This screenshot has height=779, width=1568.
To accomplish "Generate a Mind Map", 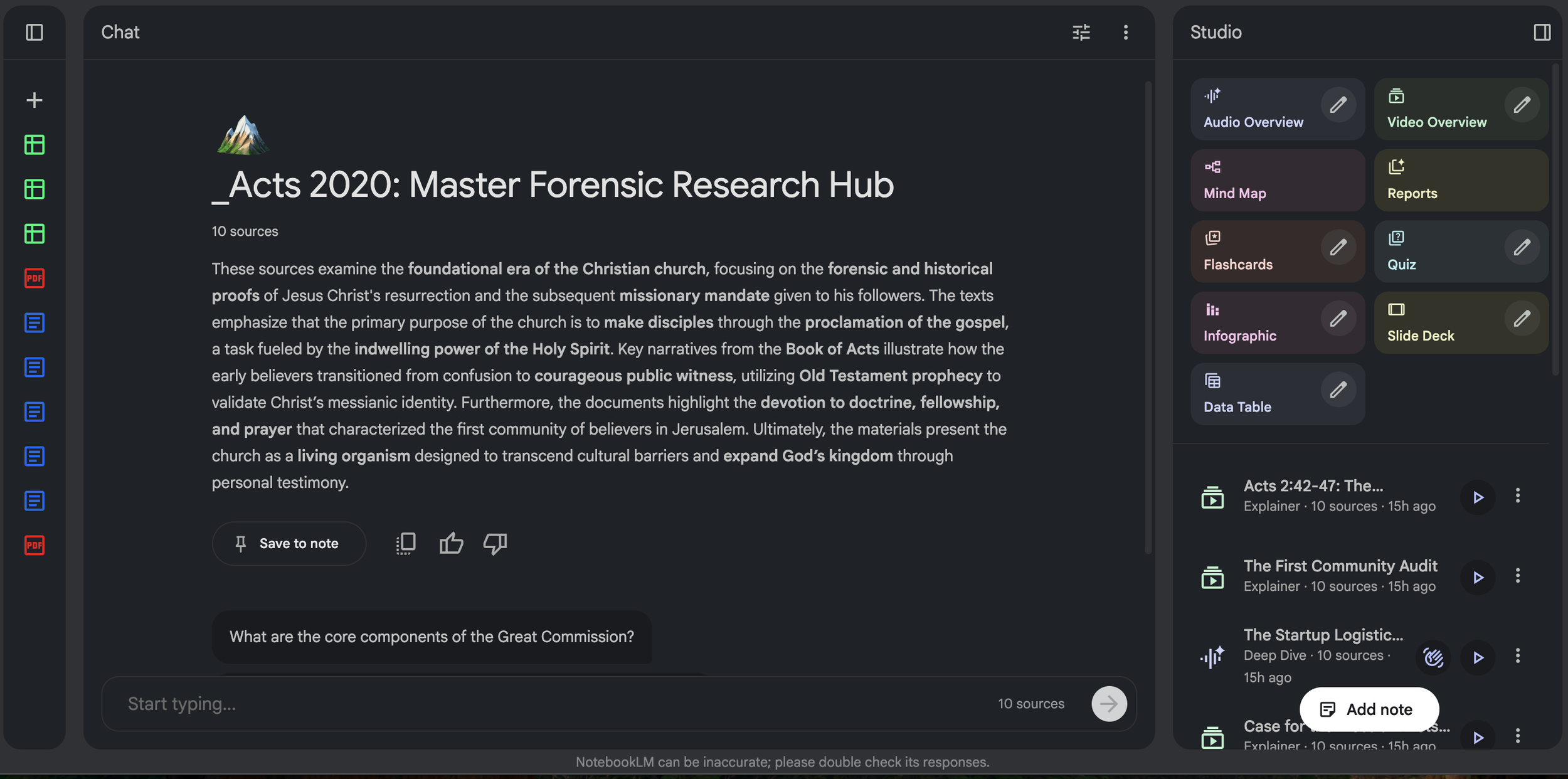I will coord(1277,181).
